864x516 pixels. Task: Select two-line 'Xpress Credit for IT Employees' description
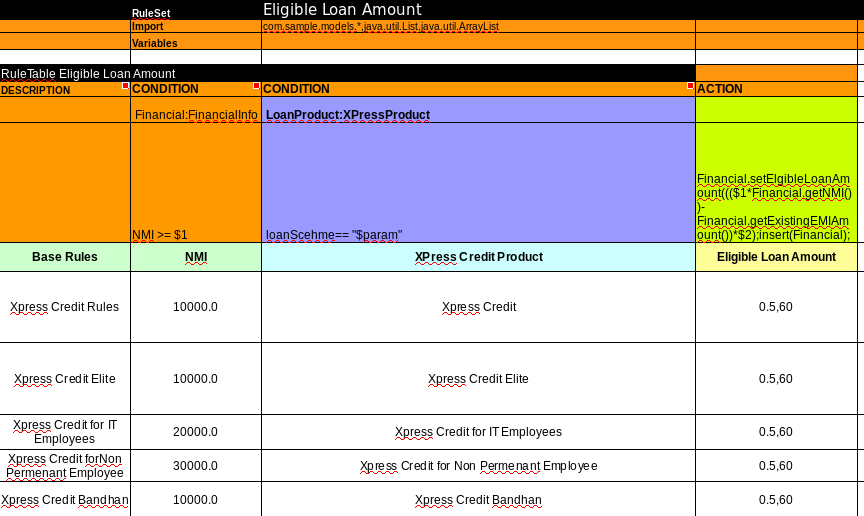(x=65, y=432)
